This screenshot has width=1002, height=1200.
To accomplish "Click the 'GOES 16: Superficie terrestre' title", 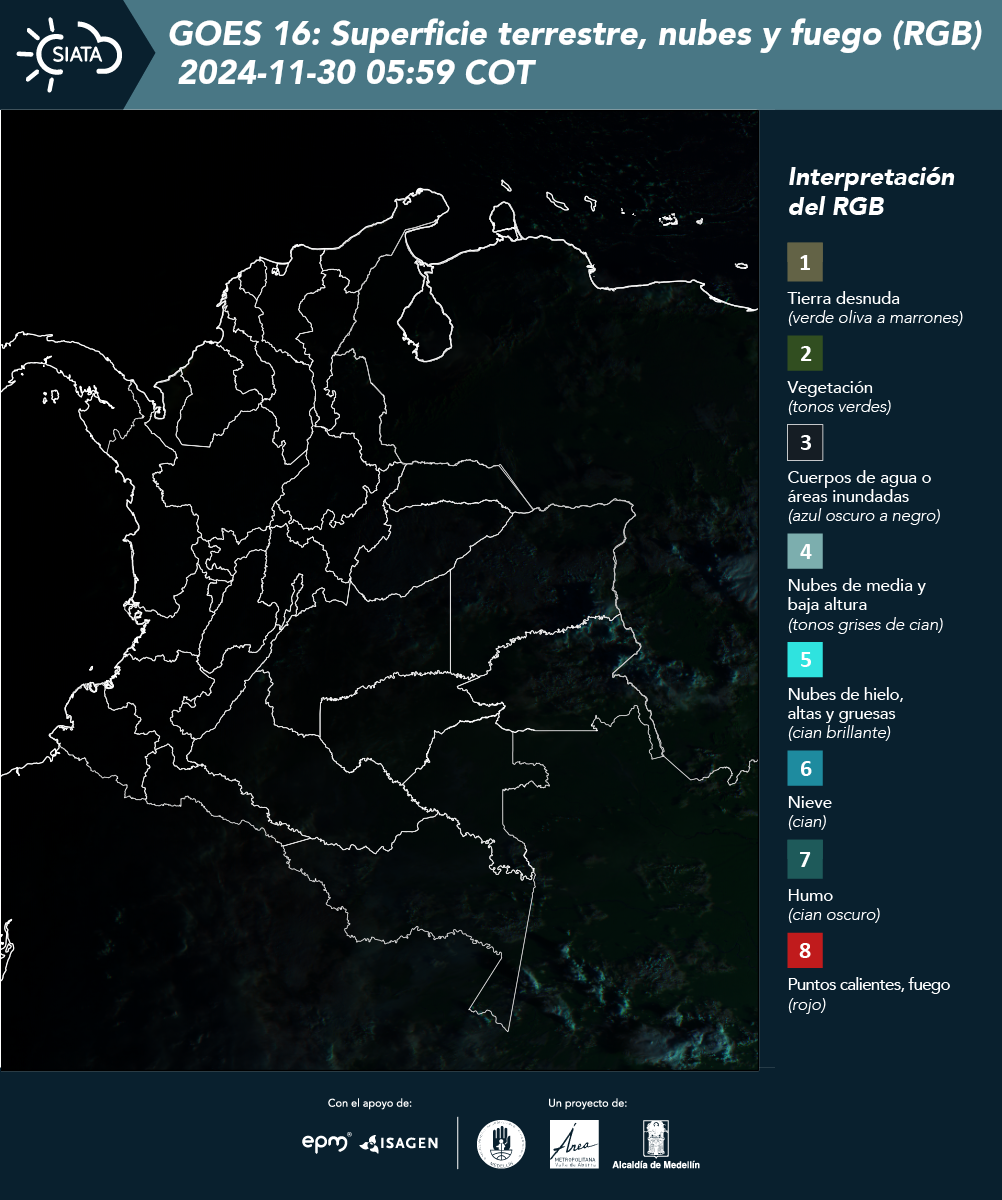I will point(576,35).
